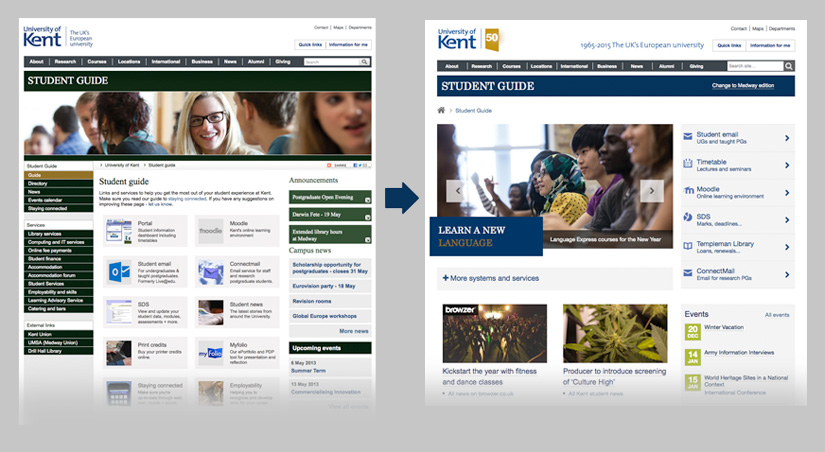Click the Timetable calendar icon
This screenshot has height=452, width=825.
[687, 164]
